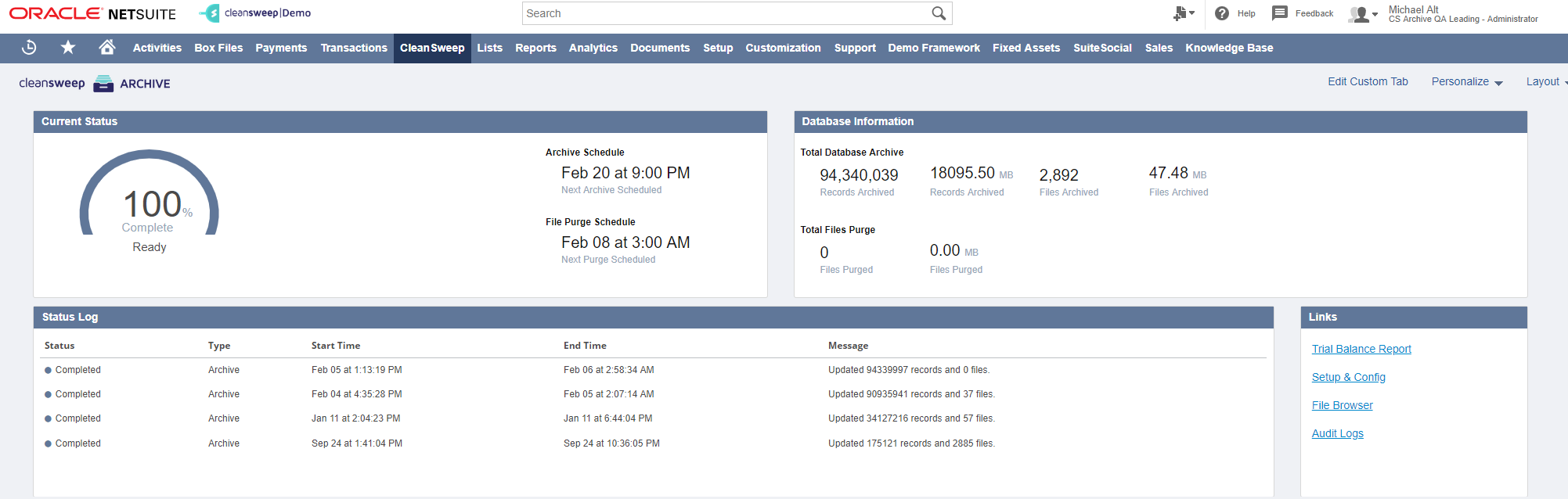Open the Reports menu
Viewport: 1568px width, 499px height.
pyautogui.click(x=535, y=48)
